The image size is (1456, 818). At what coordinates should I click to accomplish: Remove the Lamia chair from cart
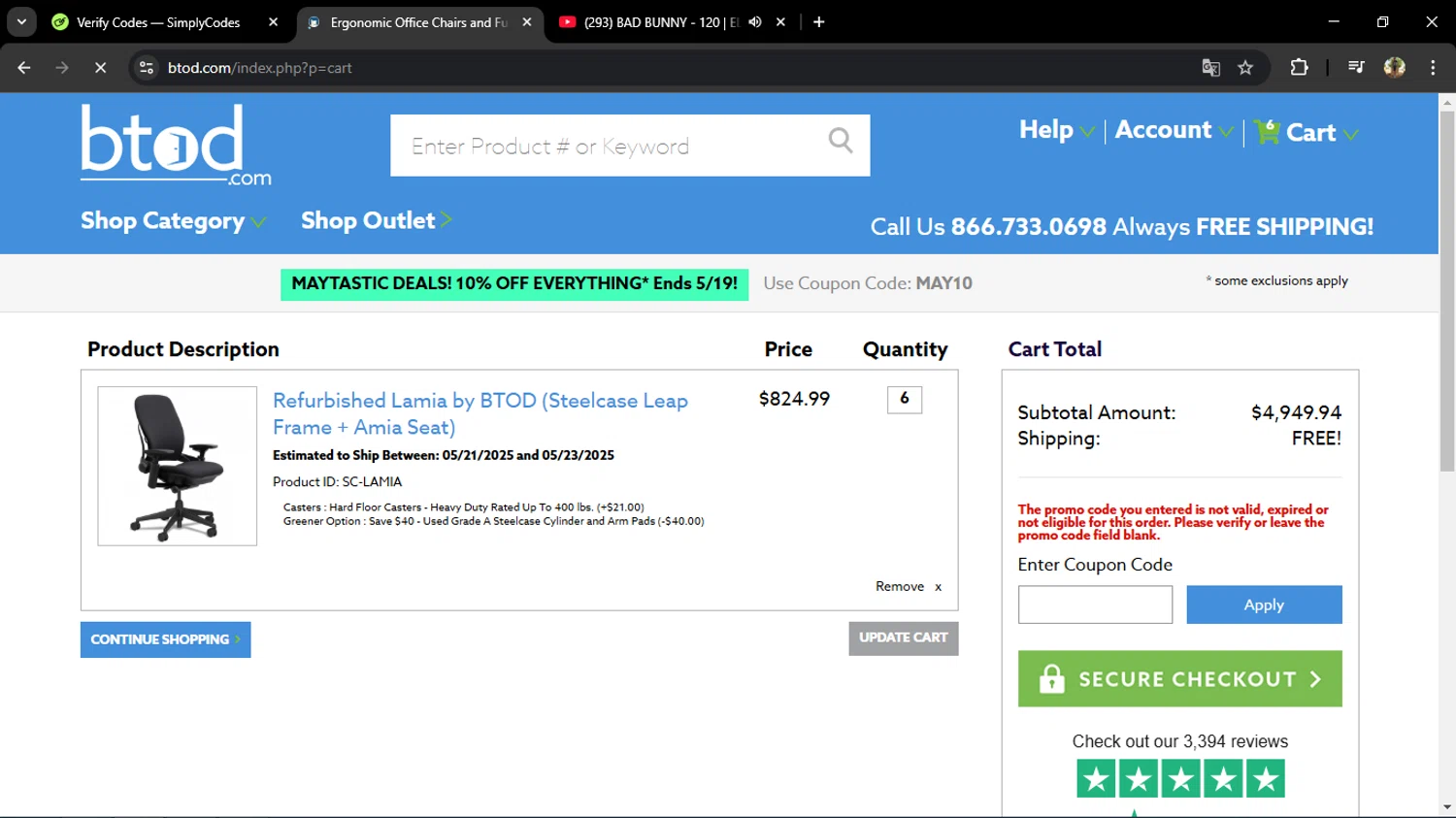point(909,586)
